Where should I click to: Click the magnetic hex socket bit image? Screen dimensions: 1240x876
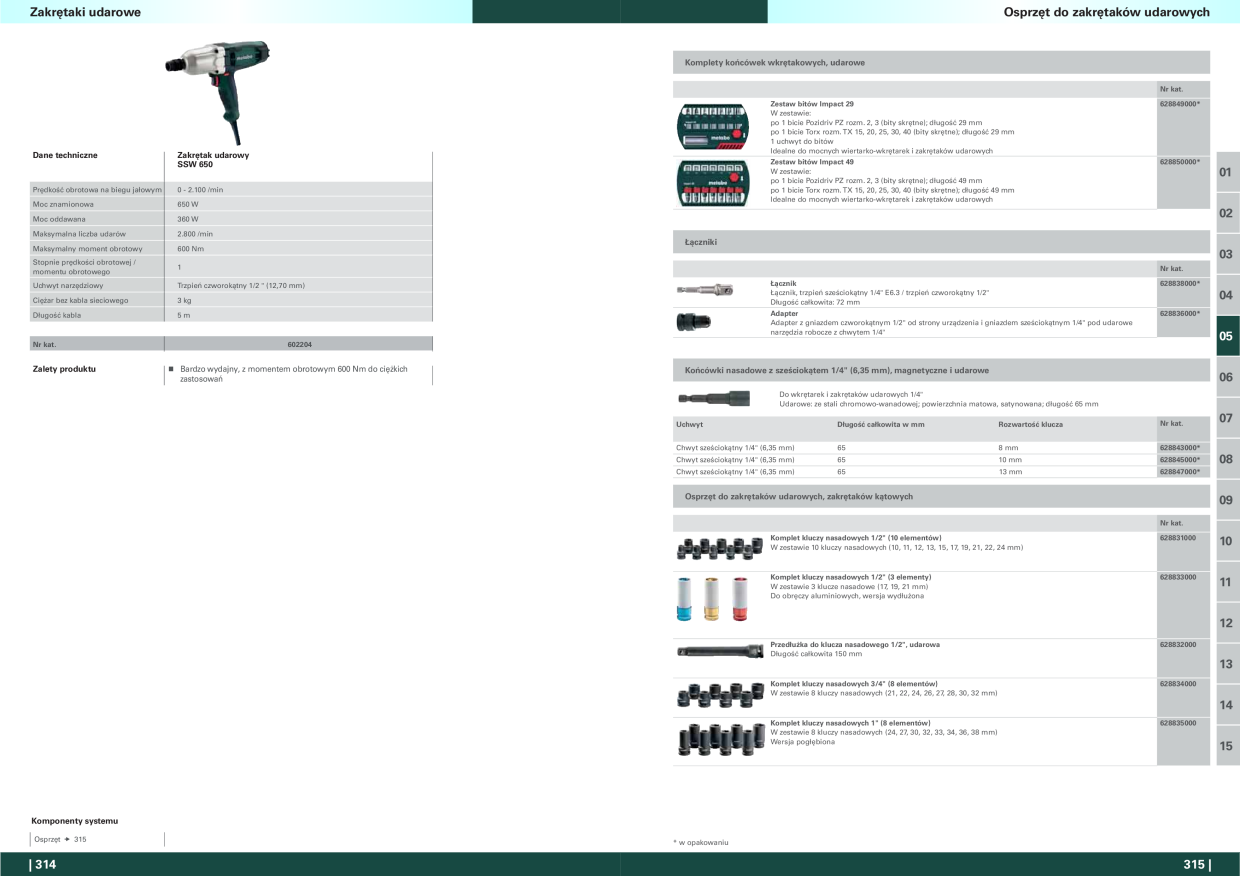click(x=714, y=398)
